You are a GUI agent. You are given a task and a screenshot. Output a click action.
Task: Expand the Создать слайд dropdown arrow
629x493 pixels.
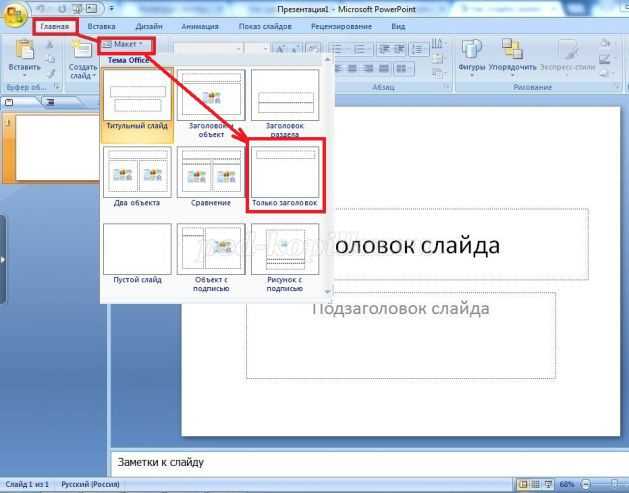pos(94,75)
